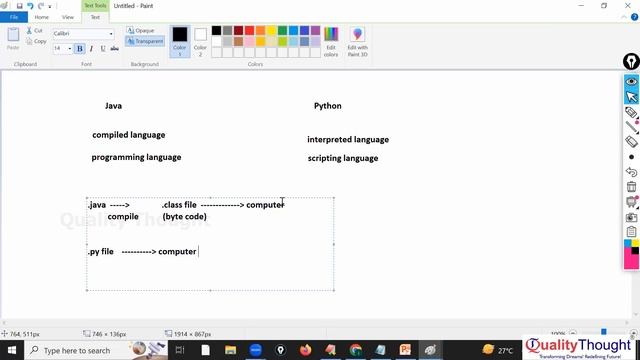Click the Copy button
The image size is (640, 360).
tap(36, 41)
